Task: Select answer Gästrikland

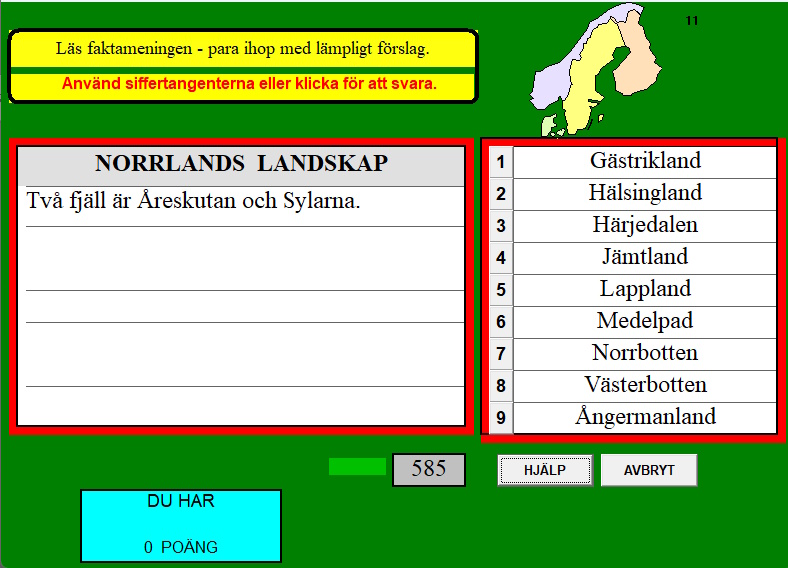Action: (x=645, y=161)
